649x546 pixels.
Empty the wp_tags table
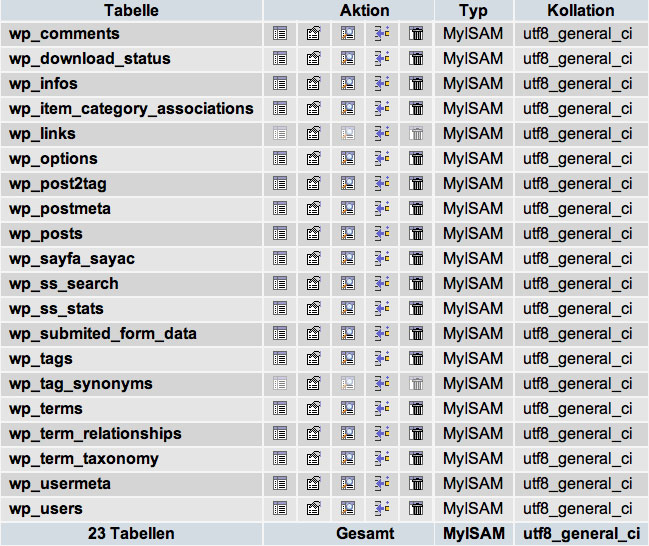point(416,358)
